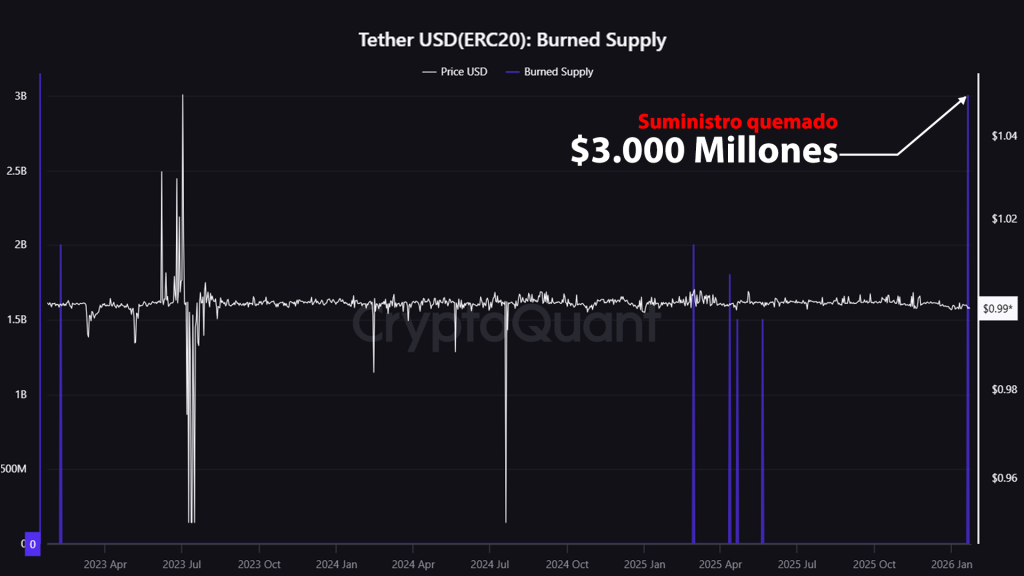Click the blue Burned Supply legend line swatch
1024x576 pixels.
click(x=513, y=72)
